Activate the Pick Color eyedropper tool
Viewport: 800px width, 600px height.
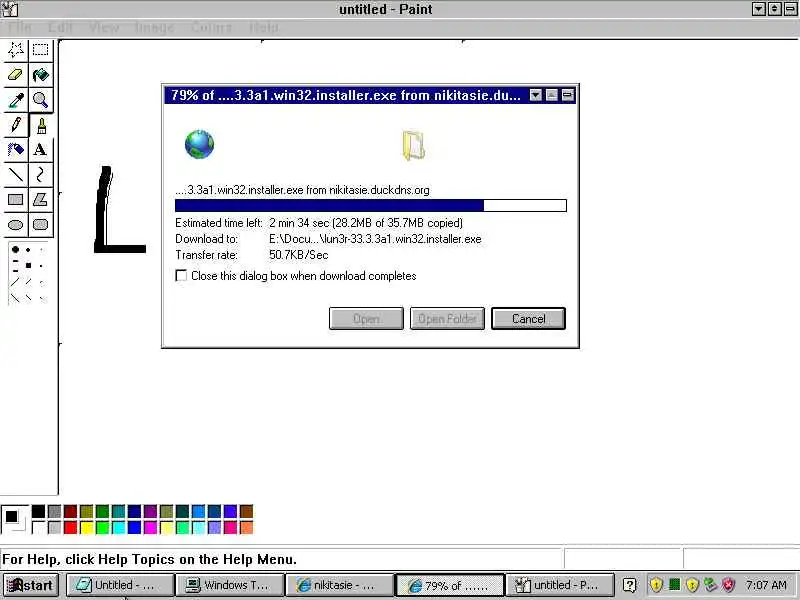pos(16,99)
